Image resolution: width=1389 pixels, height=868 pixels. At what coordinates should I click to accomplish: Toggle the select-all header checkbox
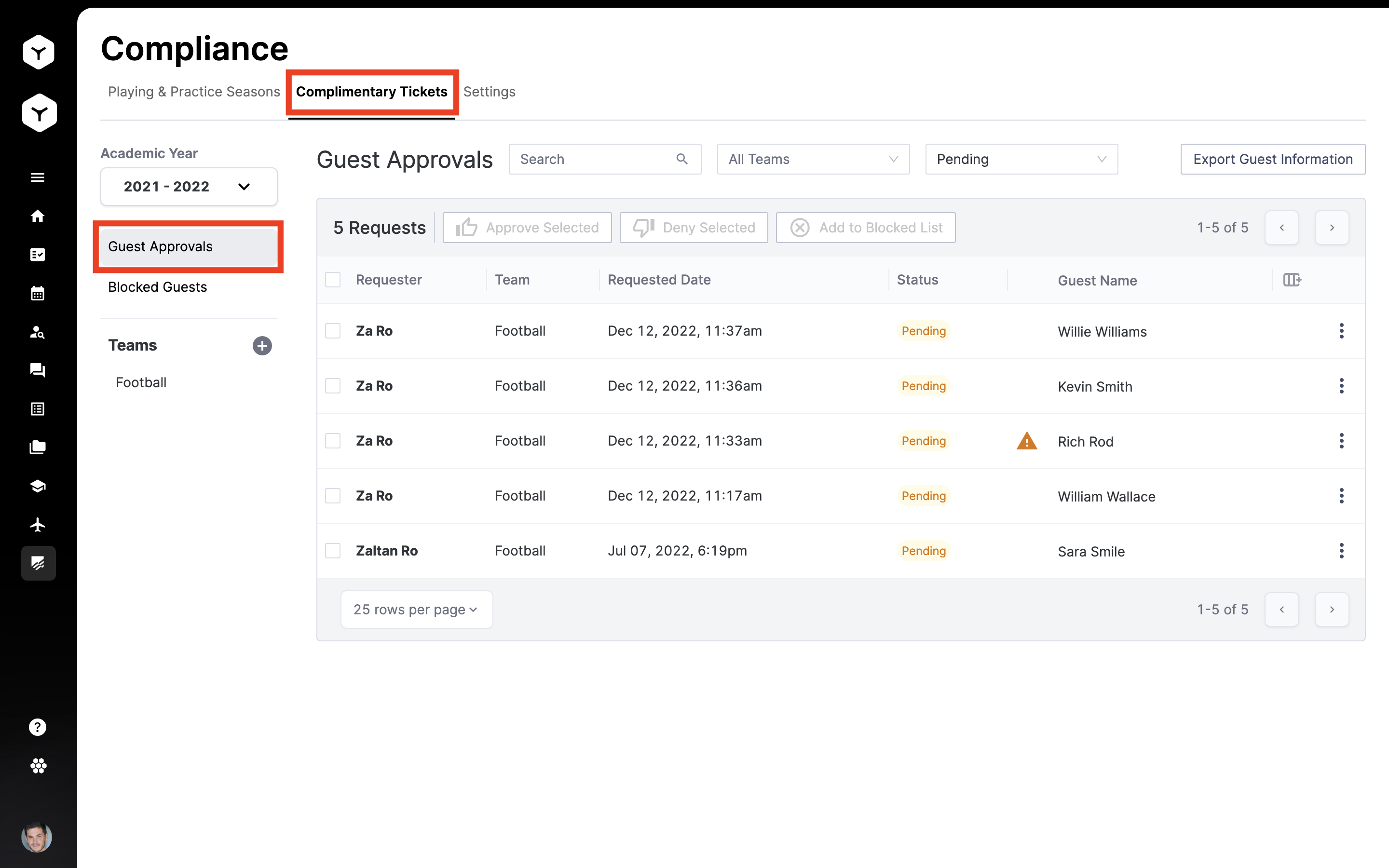click(x=333, y=280)
